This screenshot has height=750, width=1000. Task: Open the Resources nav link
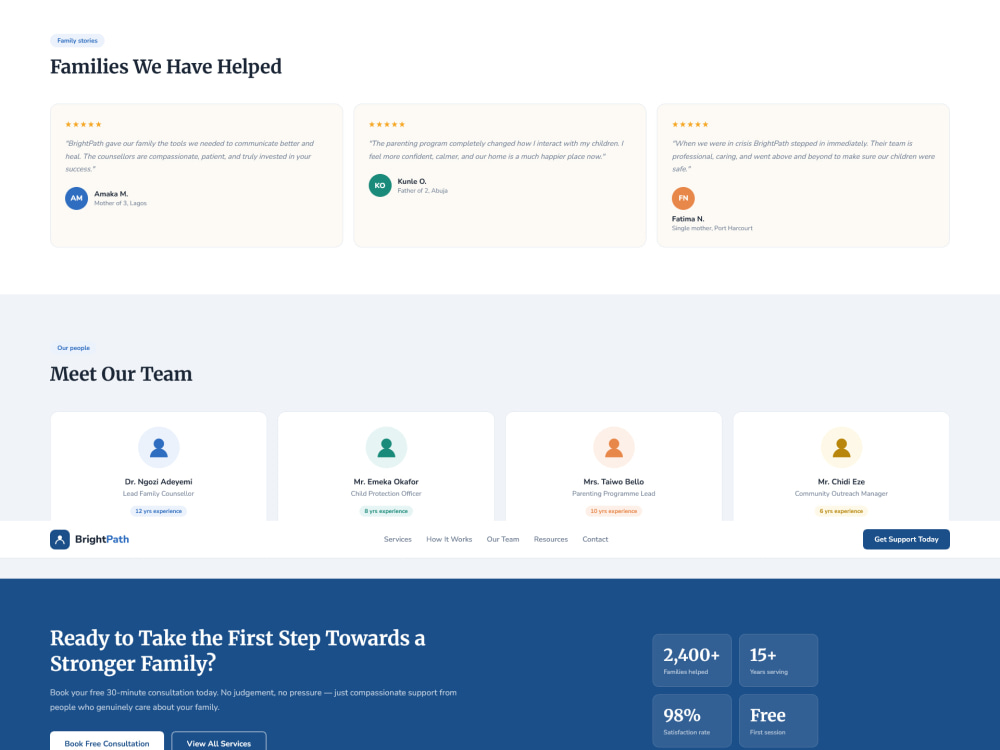(550, 540)
